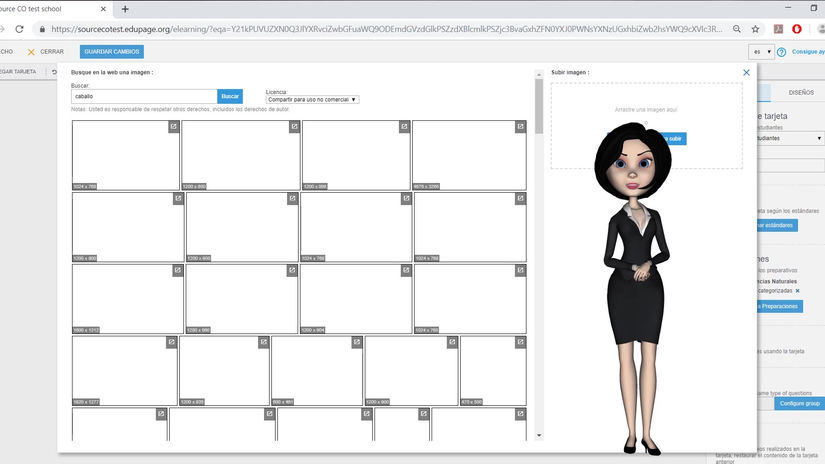Viewport: 825px width, 464px height.
Task: Click the search field containing 'caballo'
Action: pos(144,96)
